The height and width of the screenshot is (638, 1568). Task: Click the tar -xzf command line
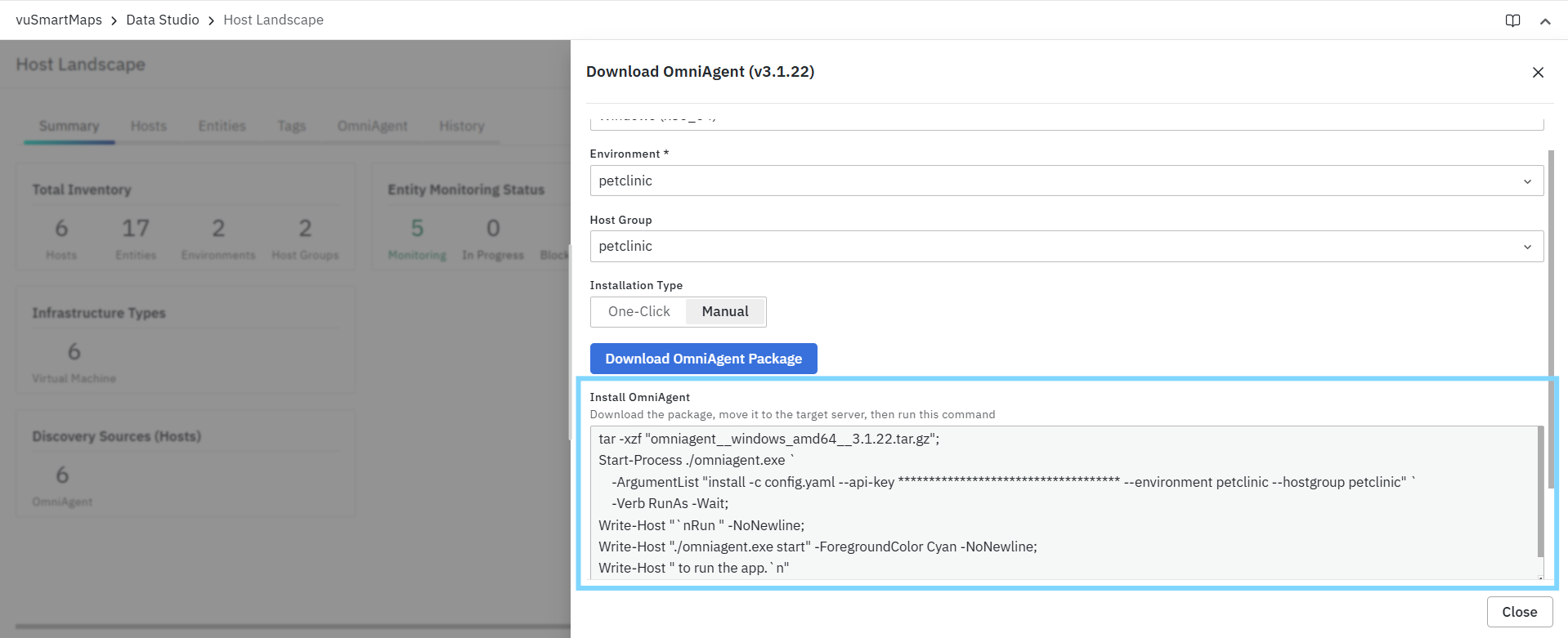point(768,439)
